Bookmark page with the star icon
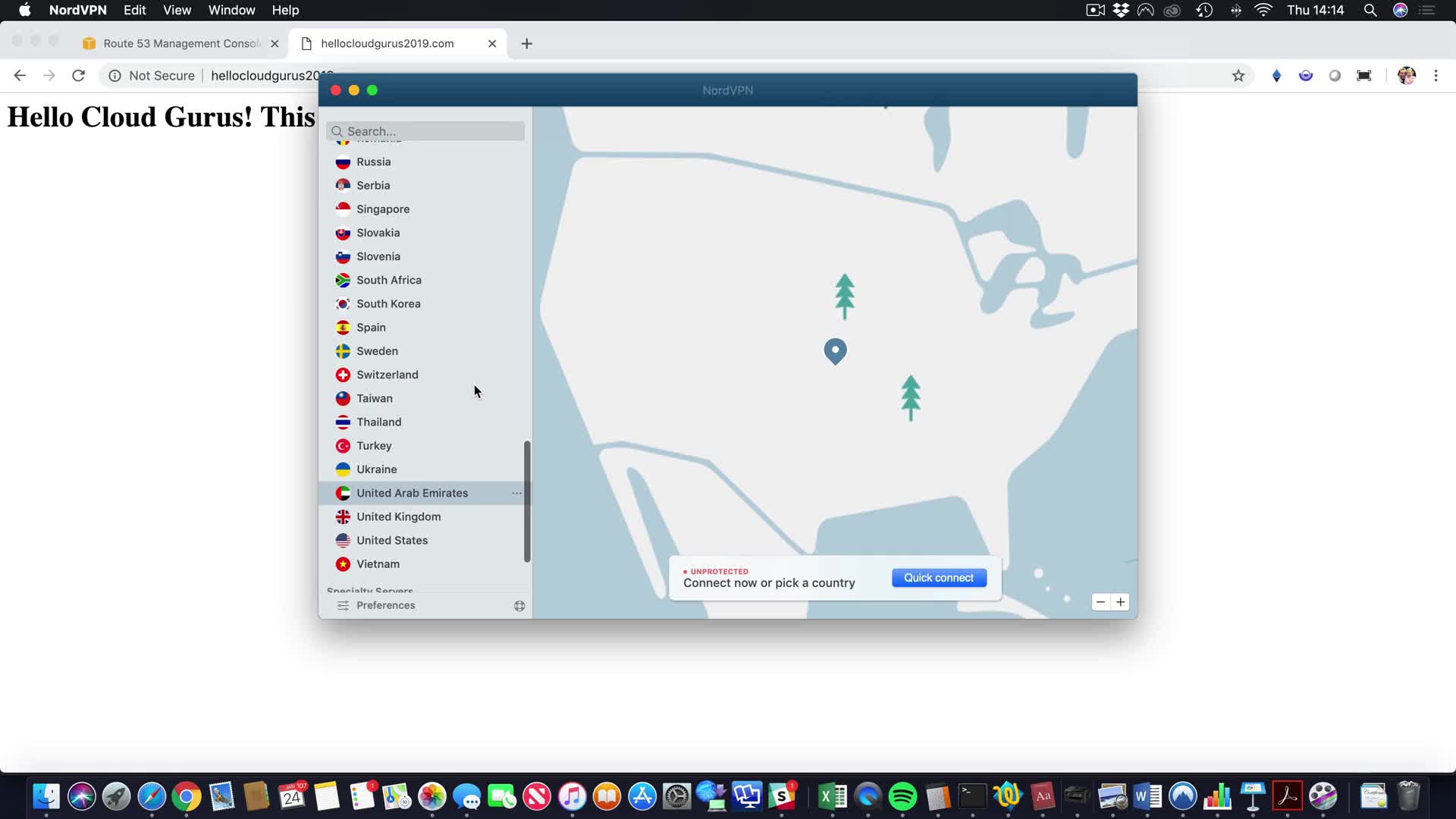 pos(1238,76)
